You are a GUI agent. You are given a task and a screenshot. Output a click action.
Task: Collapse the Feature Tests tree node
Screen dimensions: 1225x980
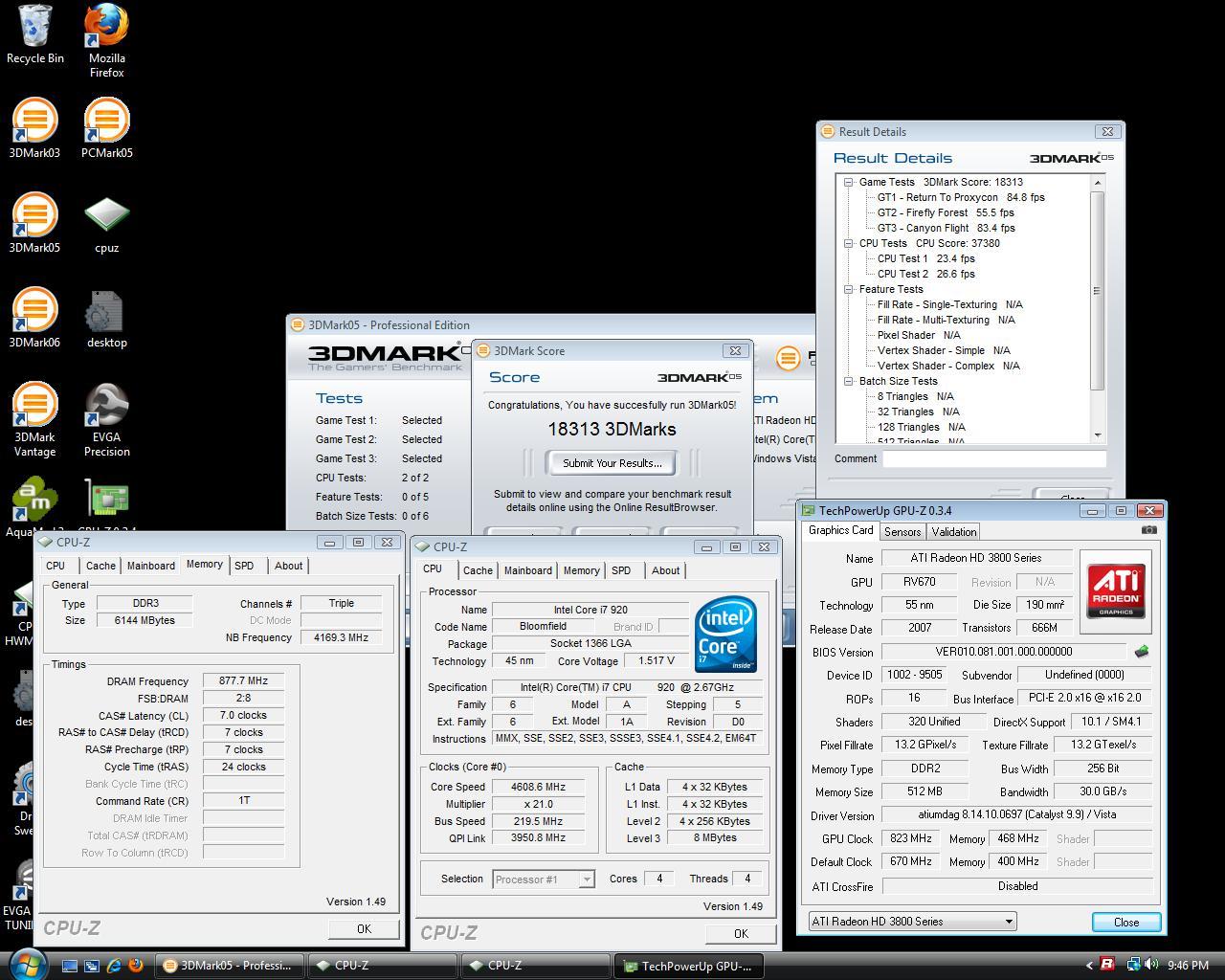click(x=848, y=289)
